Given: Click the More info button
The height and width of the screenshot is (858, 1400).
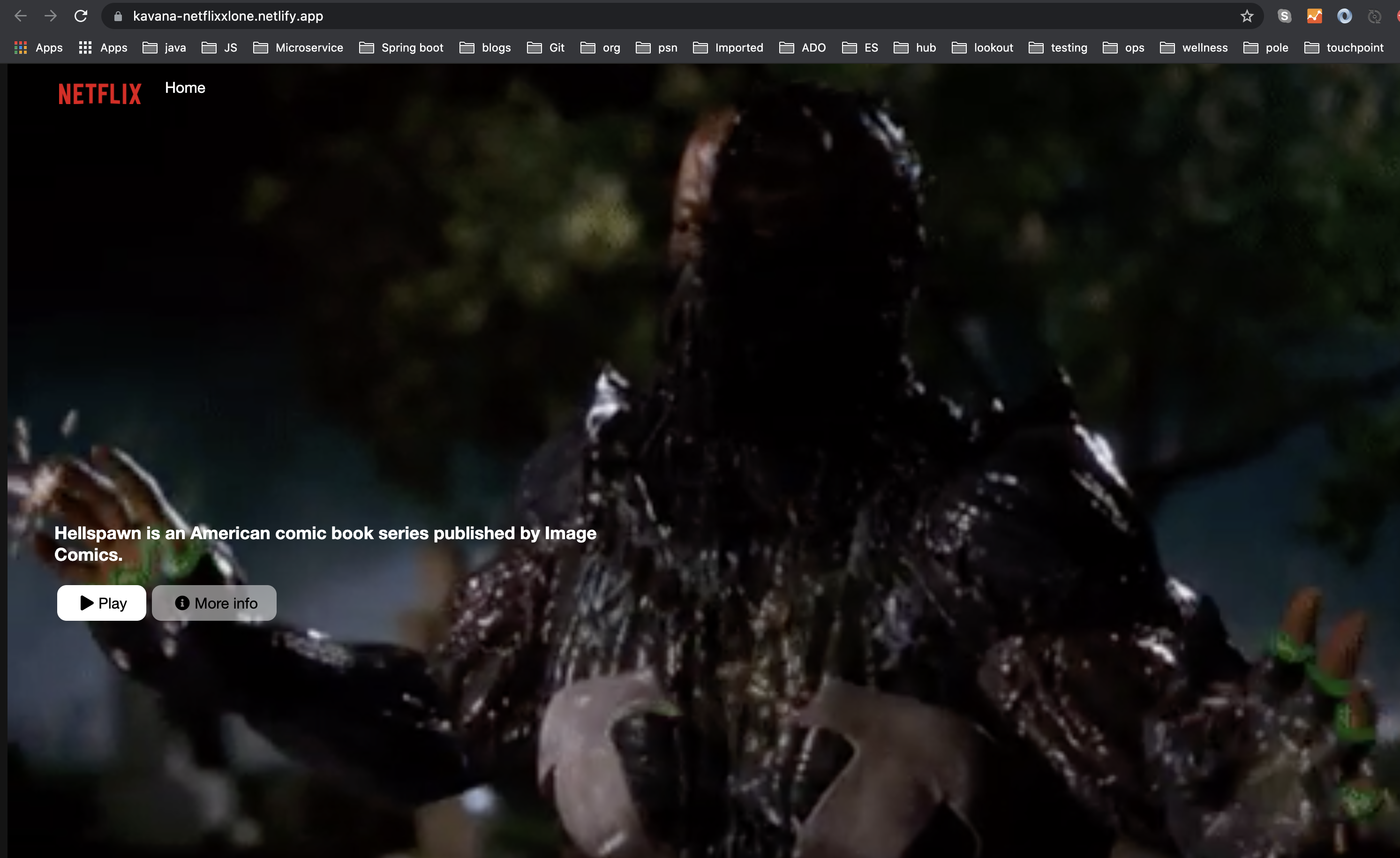Looking at the screenshot, I should coord(214,603).
